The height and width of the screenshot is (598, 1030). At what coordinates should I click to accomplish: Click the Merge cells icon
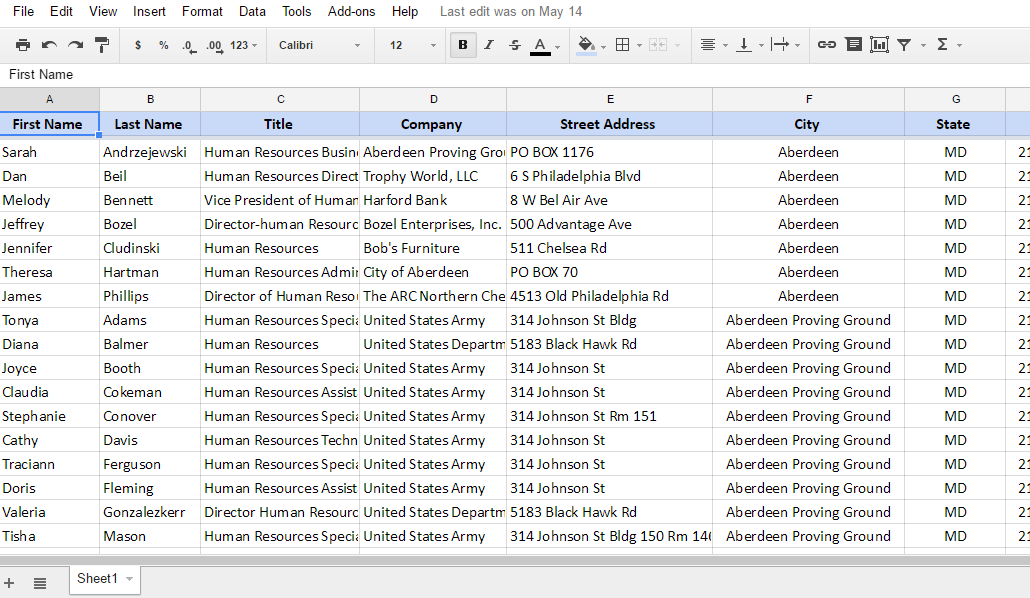pos(658,45)
